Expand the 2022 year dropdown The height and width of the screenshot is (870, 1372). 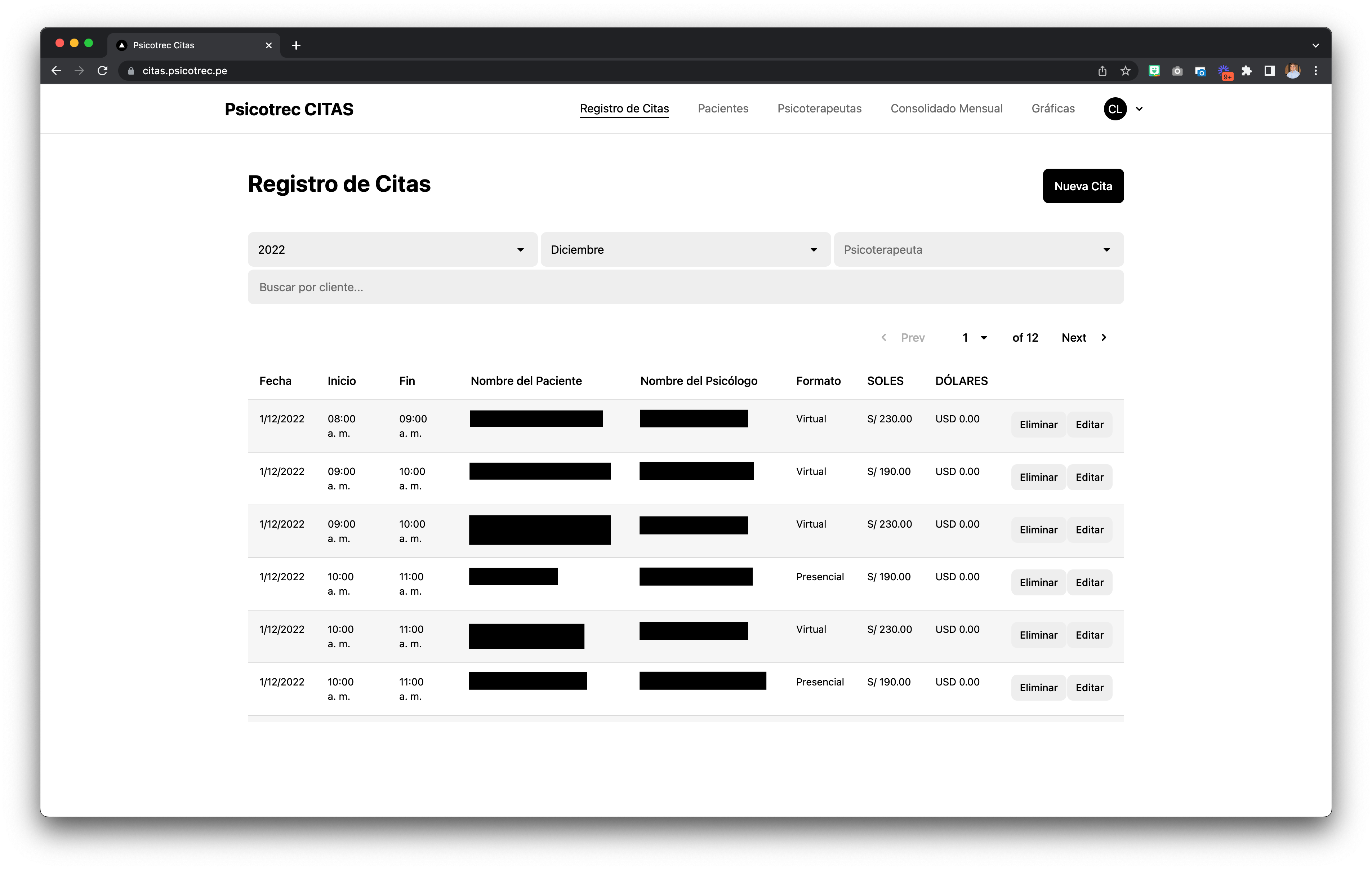(392, 250)
